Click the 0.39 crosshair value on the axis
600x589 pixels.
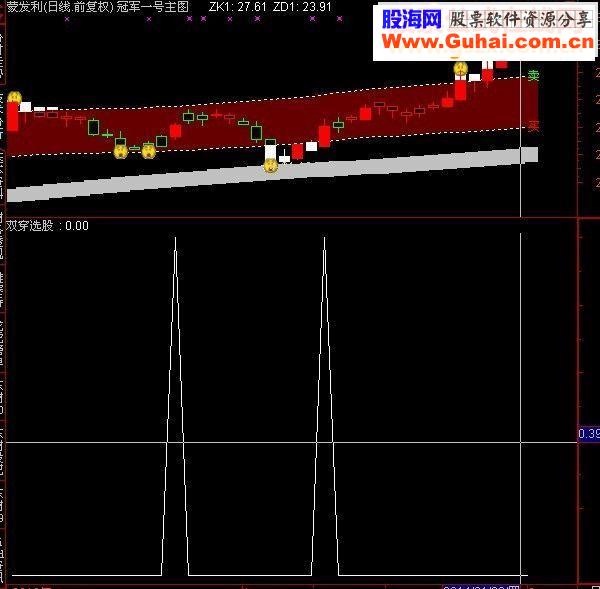[x=589, y=434]
